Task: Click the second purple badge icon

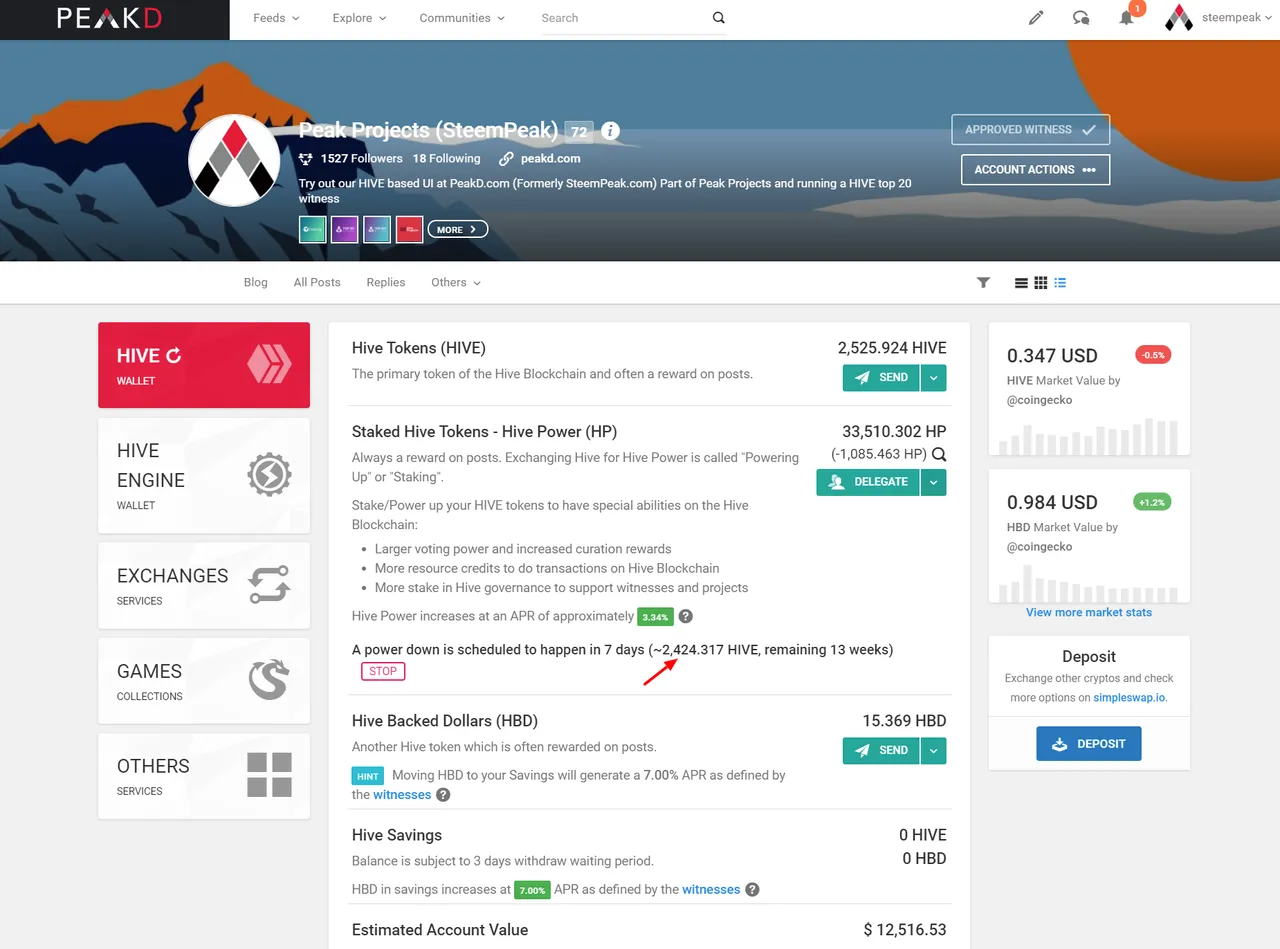Action: coord(345,229)
